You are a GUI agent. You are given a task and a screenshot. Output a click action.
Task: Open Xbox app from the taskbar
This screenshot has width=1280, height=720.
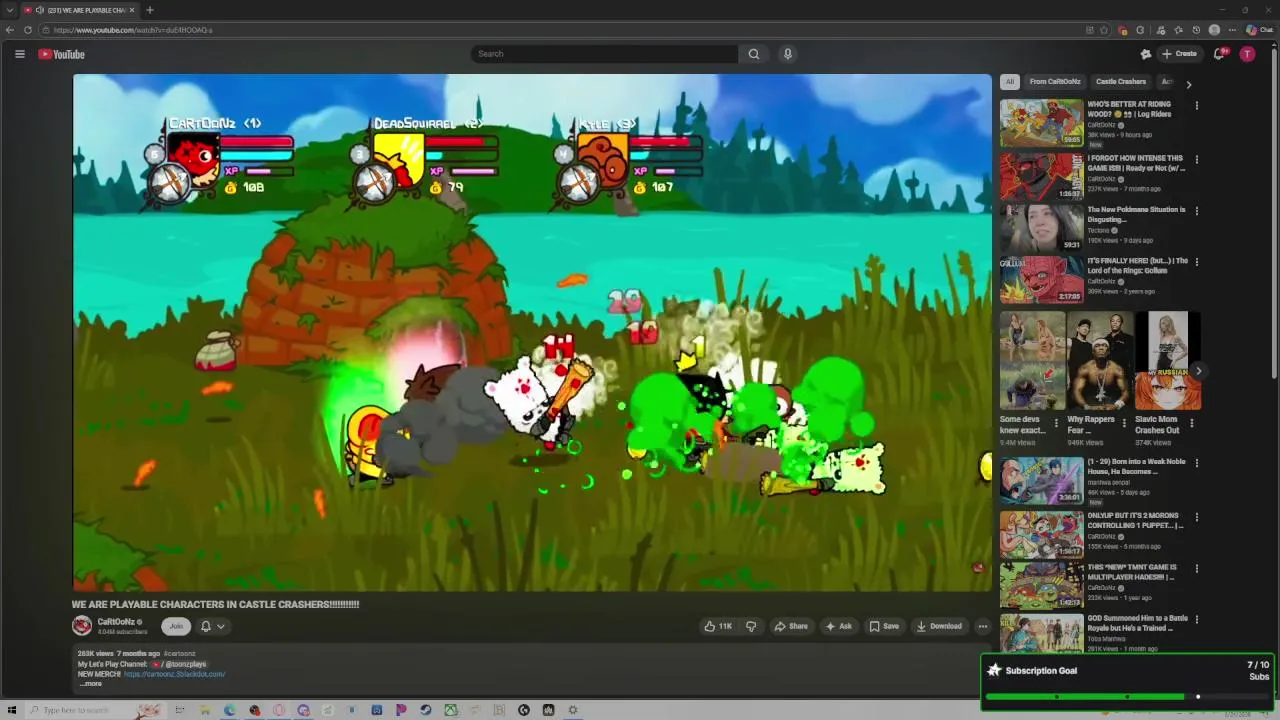(x=450, y=710)
